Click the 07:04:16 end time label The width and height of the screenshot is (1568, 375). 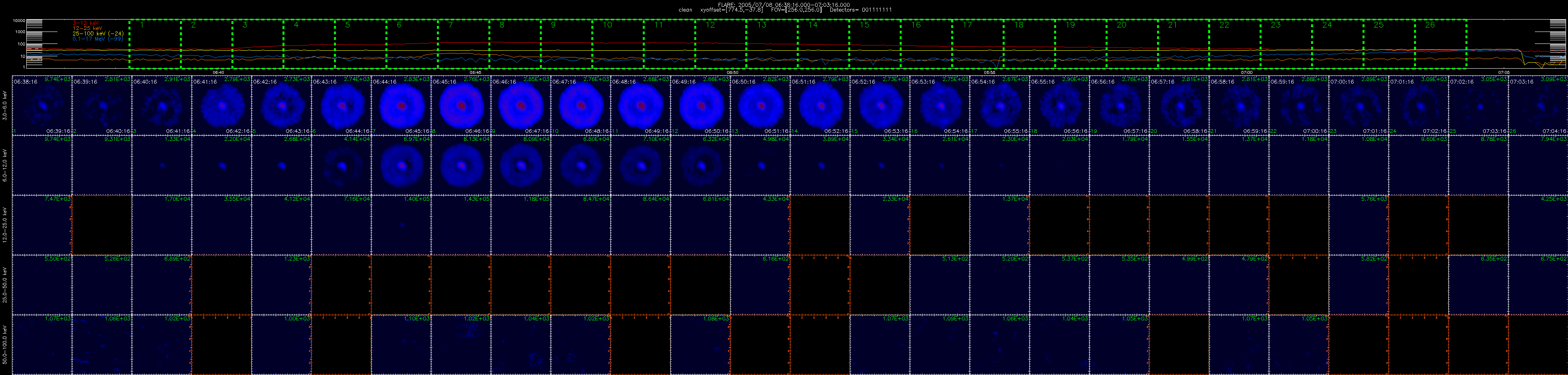coord(1554,131)
